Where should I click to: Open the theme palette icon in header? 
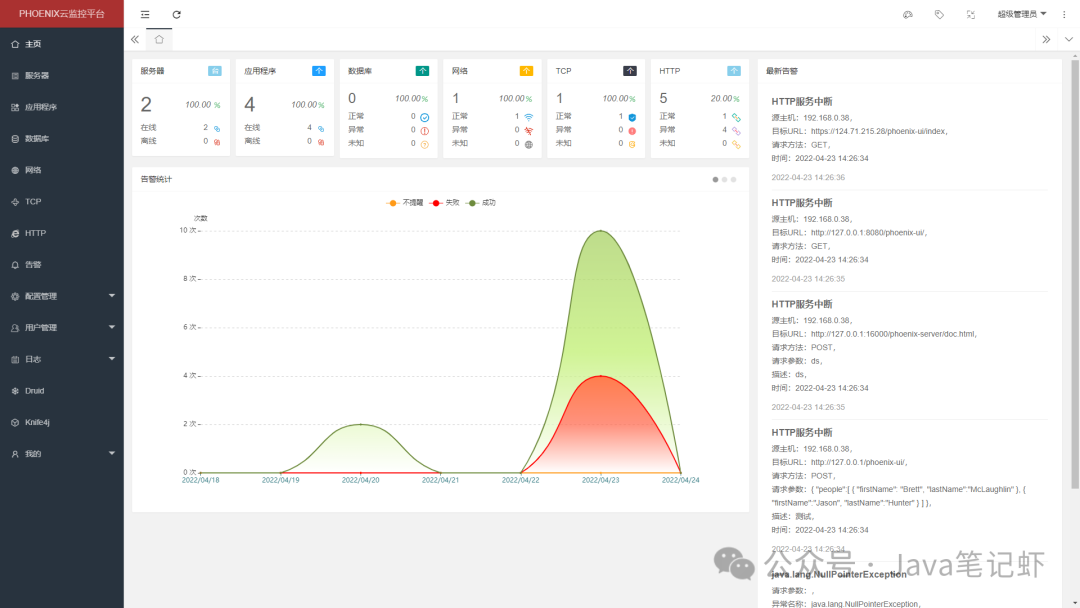908,14
